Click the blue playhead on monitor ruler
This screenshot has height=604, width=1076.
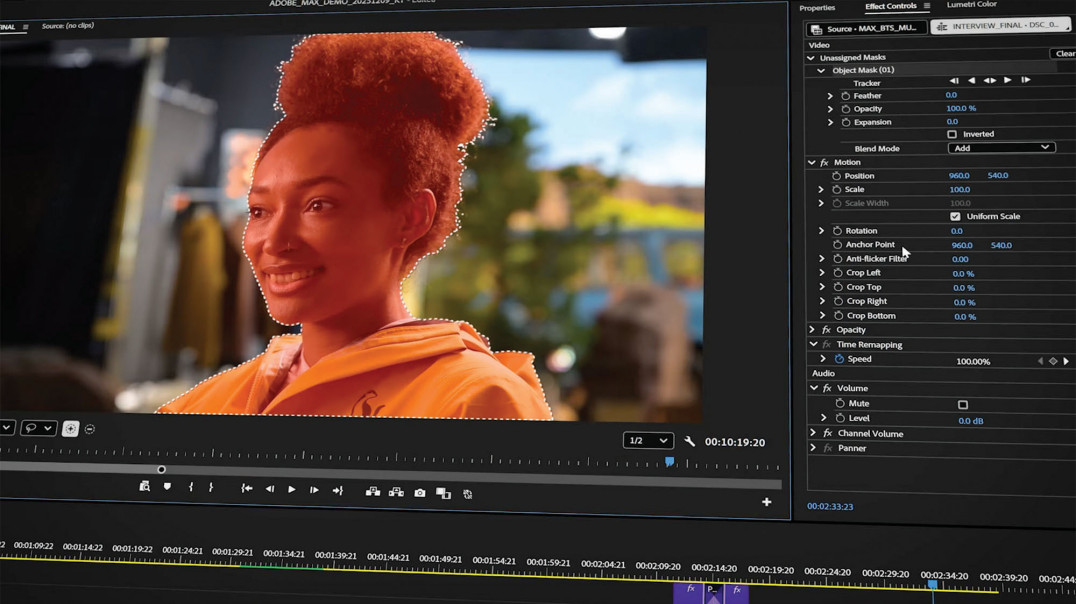[669, 462]
